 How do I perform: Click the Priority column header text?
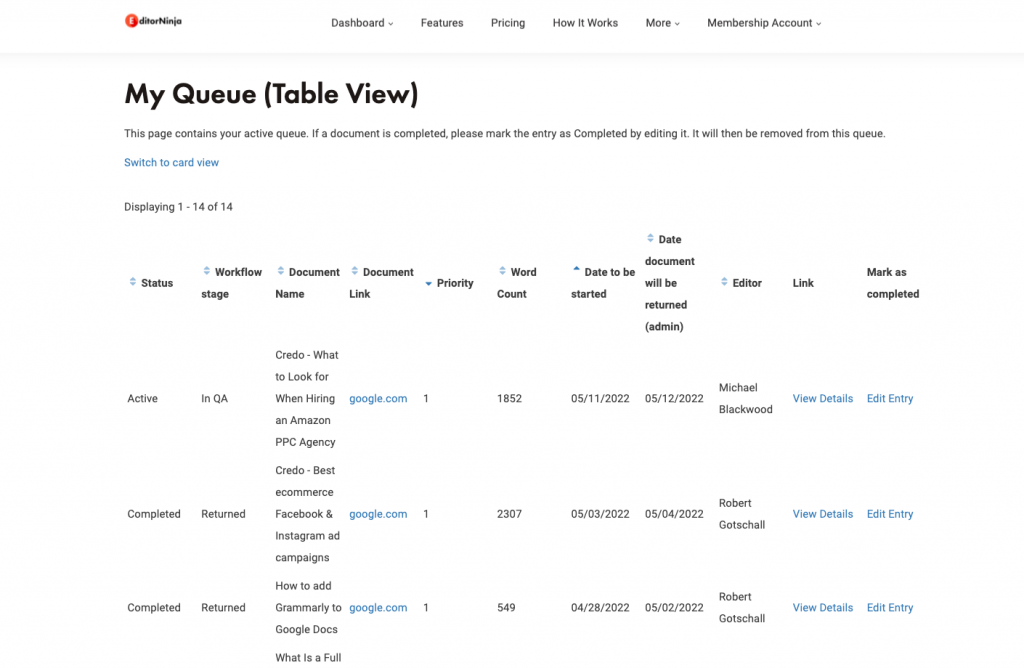(x=455, y=283)
